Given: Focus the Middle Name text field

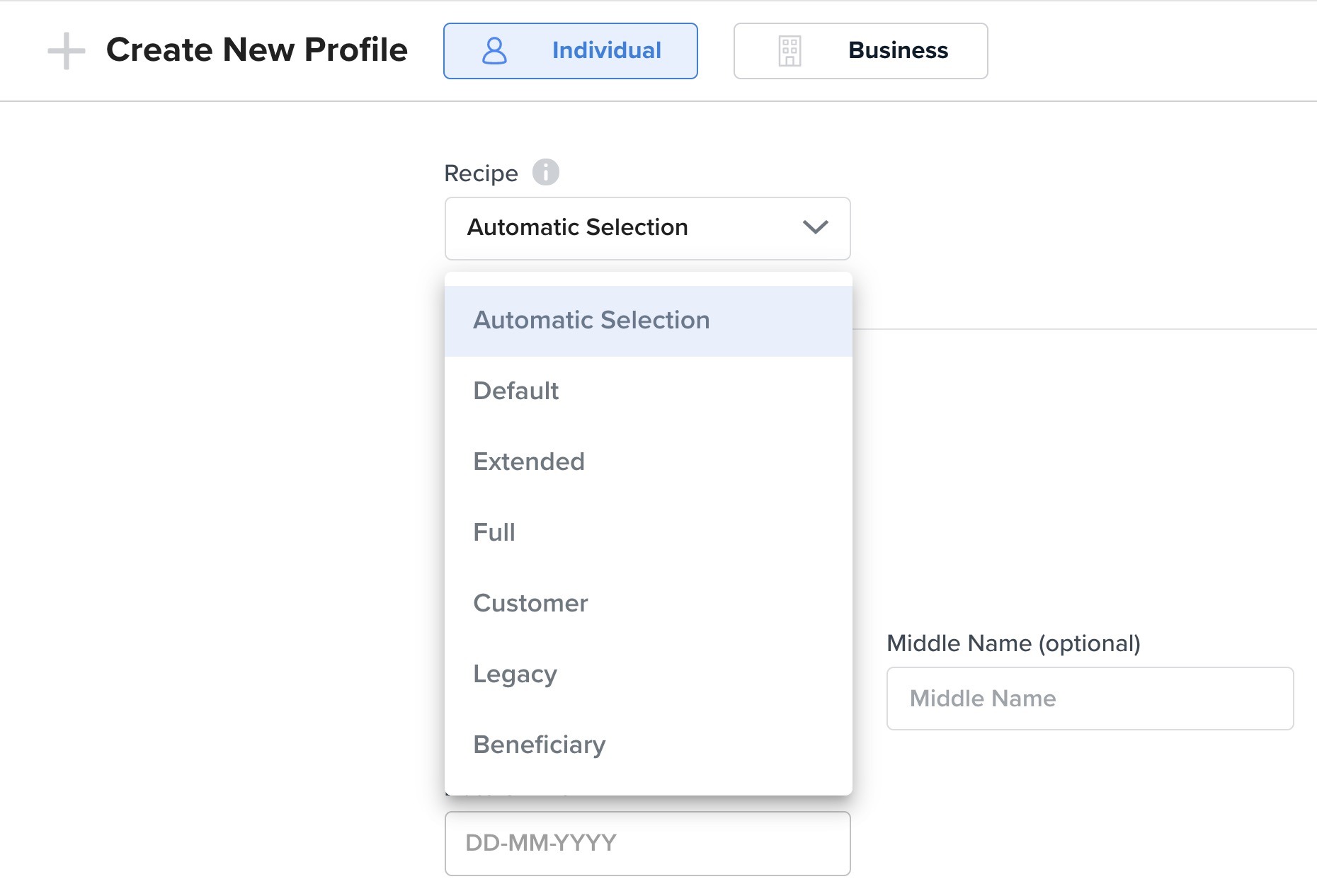Looking at the screenshot, I should 1090,699.
